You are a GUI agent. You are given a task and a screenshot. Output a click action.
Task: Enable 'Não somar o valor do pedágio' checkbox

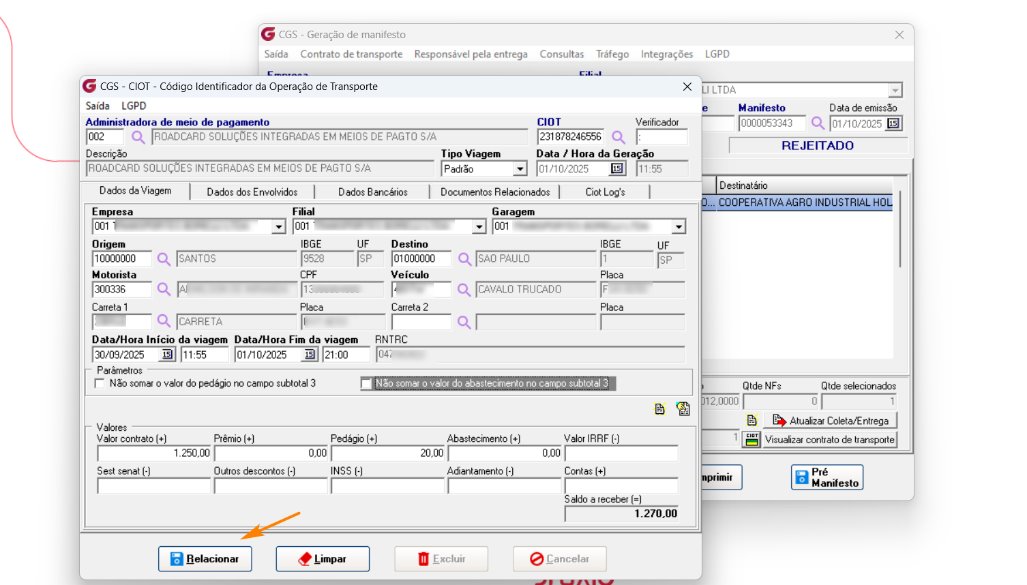coord(97,384)
